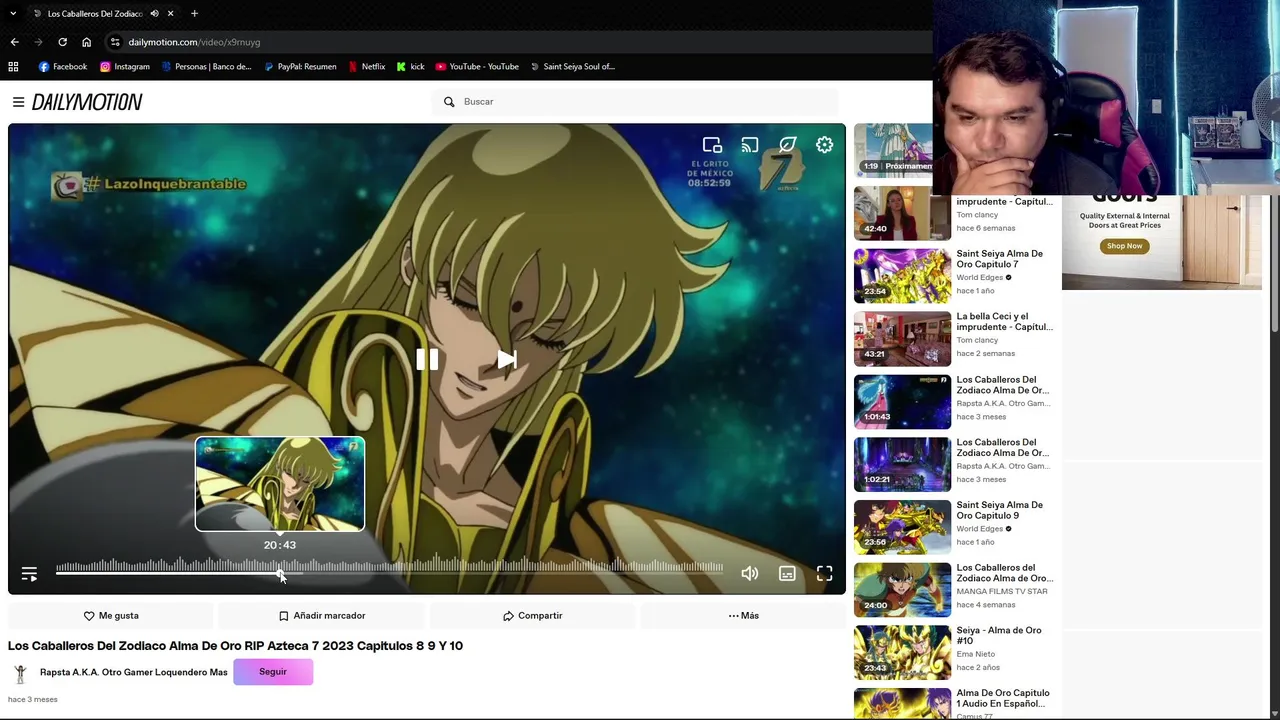Click the Shop Now ad button

point(1124,246)
